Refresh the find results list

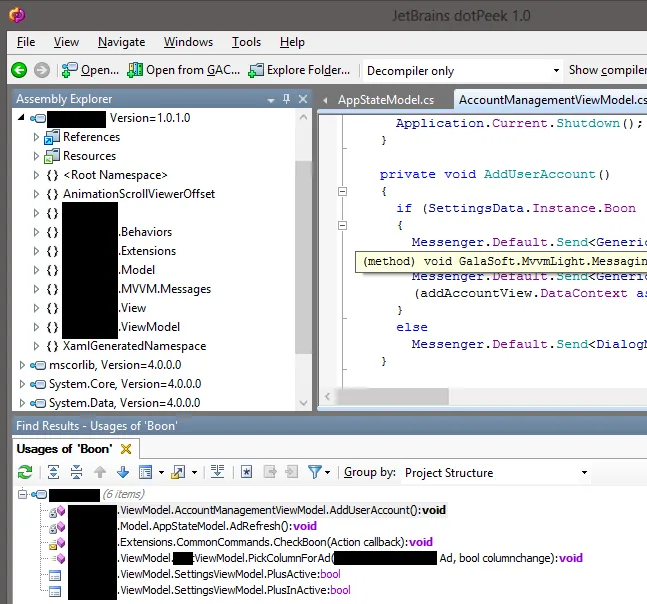(x=26, y=472)
